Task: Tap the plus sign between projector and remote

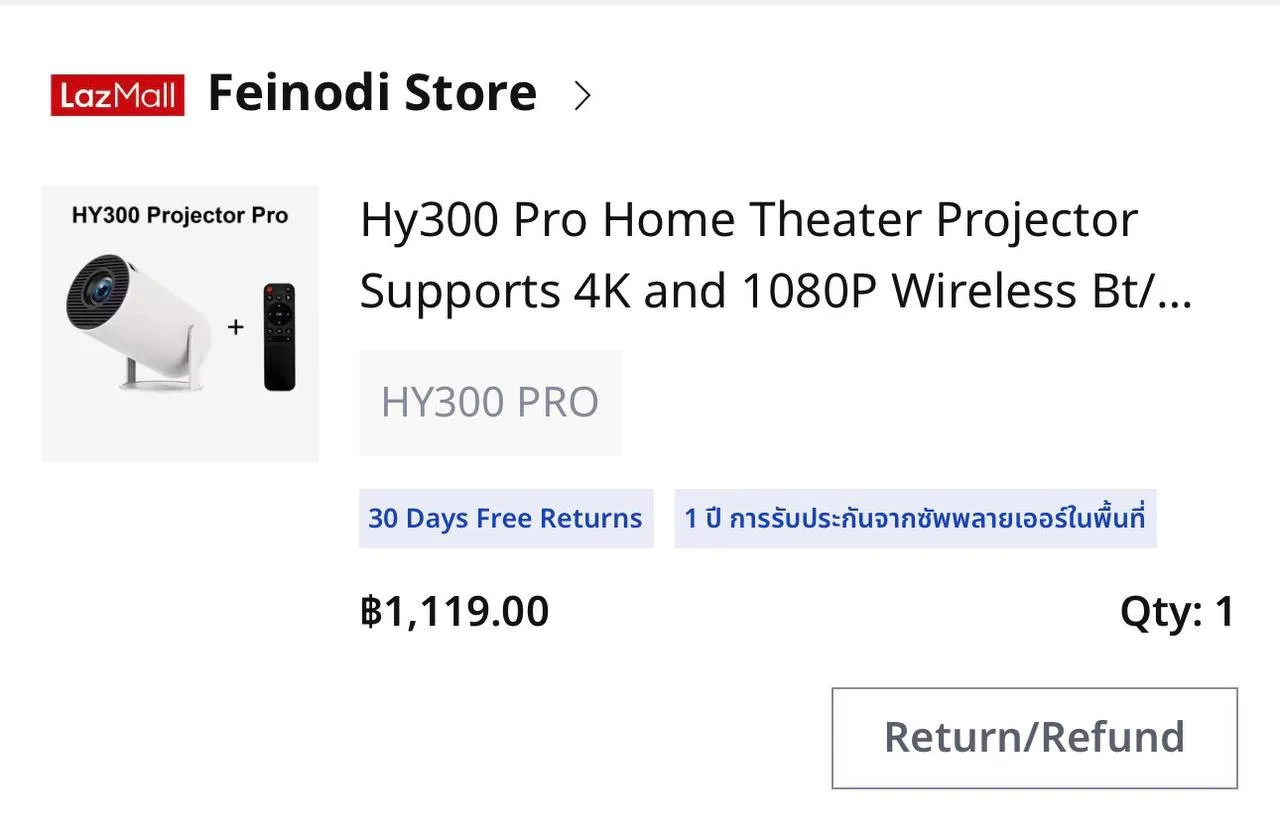Action: pyautogui.click(x=236, y=327)
